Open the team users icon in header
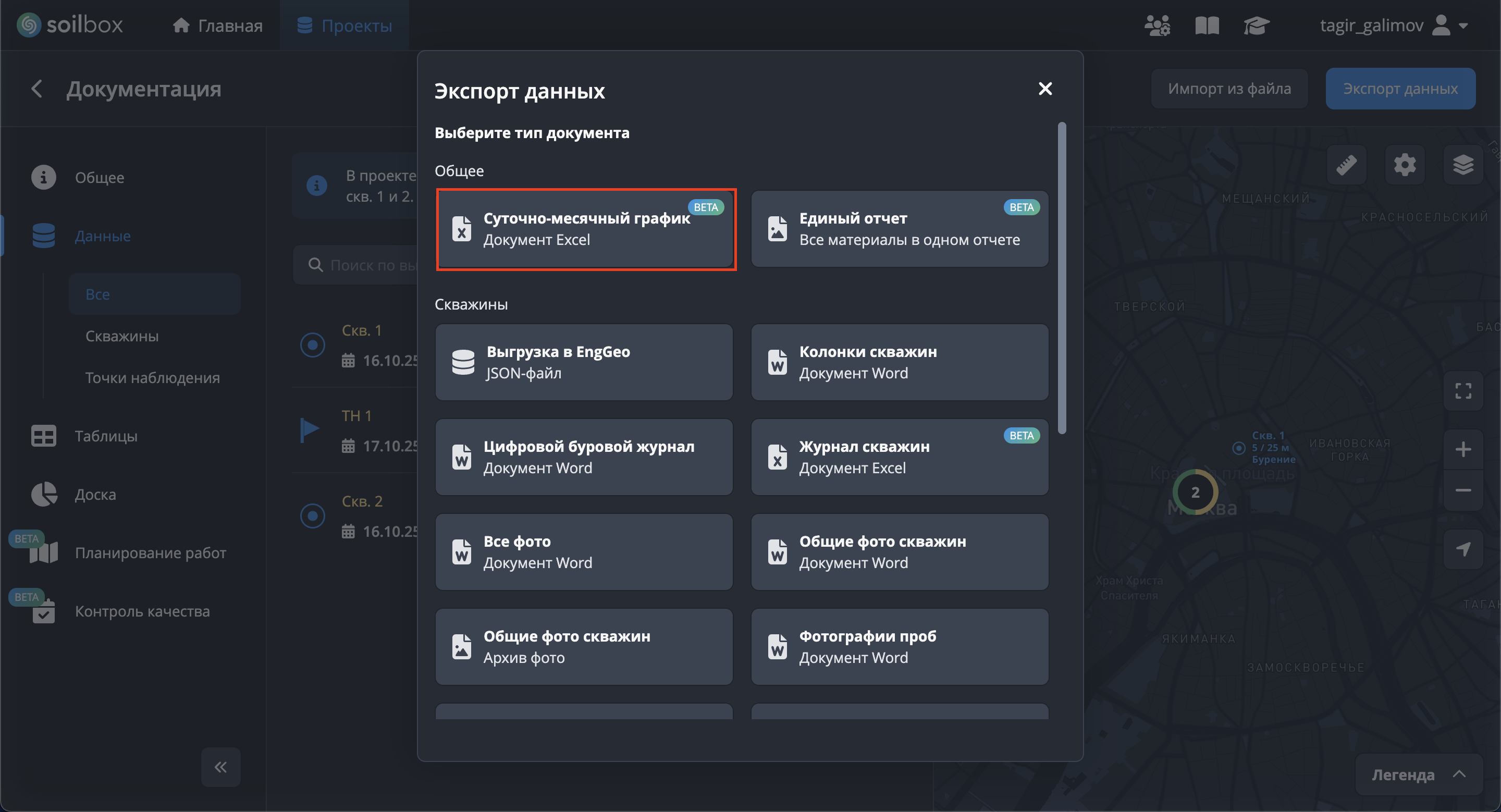The width and height of the screenshot is (1501, 812). coord(1156,26)
